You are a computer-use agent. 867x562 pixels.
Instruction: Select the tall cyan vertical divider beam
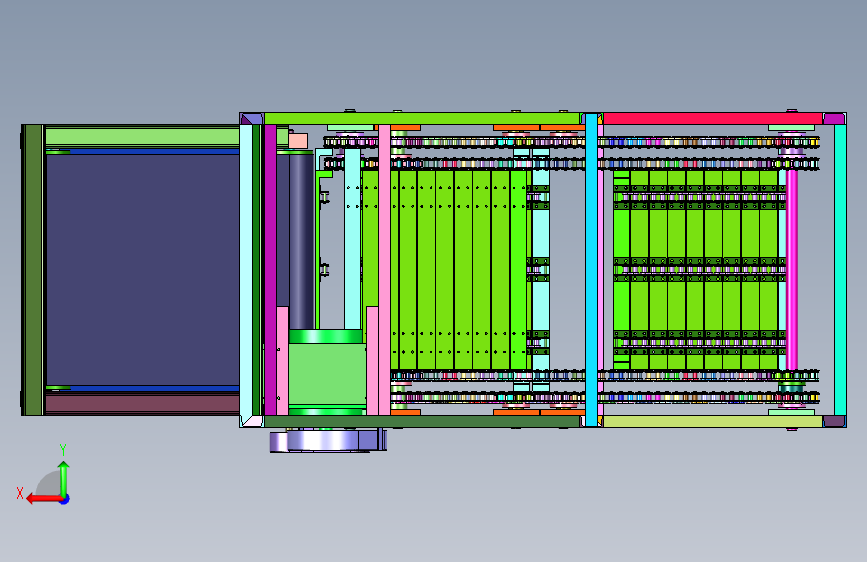coord(591,269)
